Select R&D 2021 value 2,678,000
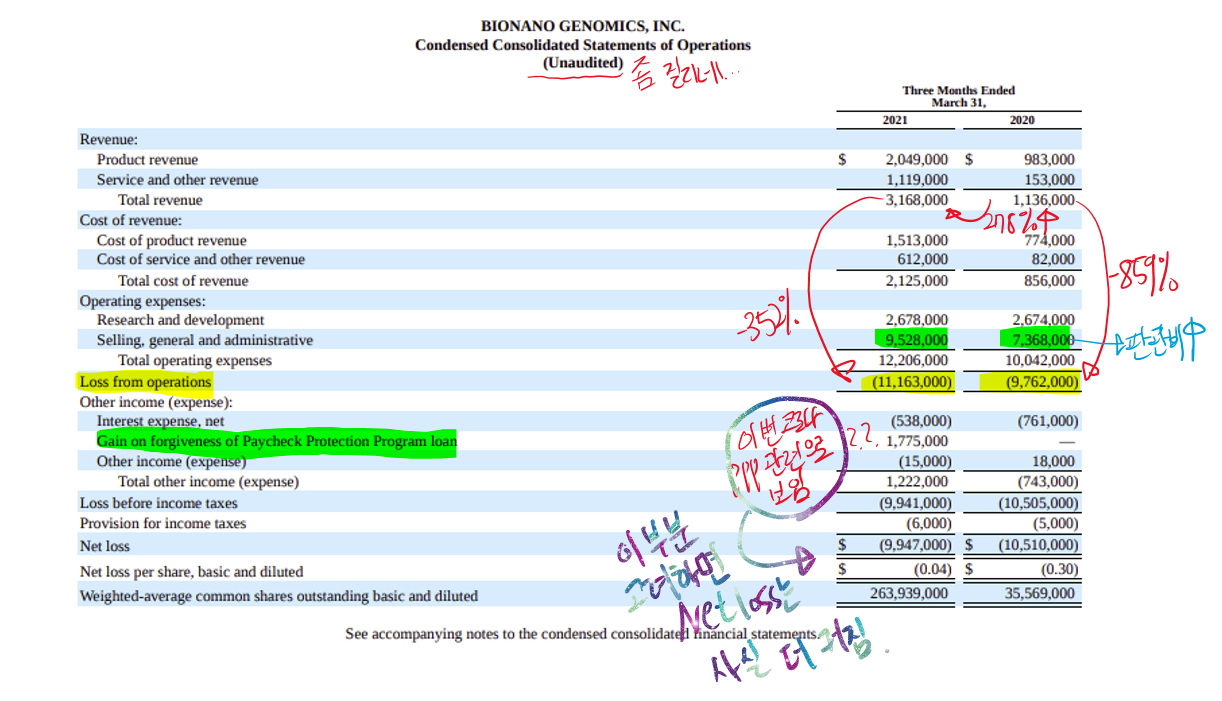Screen dimensions: 1222x701 (x=917, y=320)
